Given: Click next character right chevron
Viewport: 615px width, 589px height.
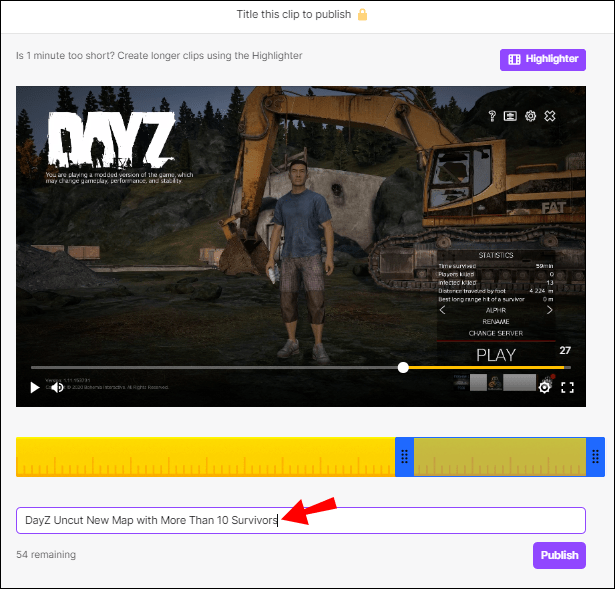Looking at the screenshot, I should 549,310.
